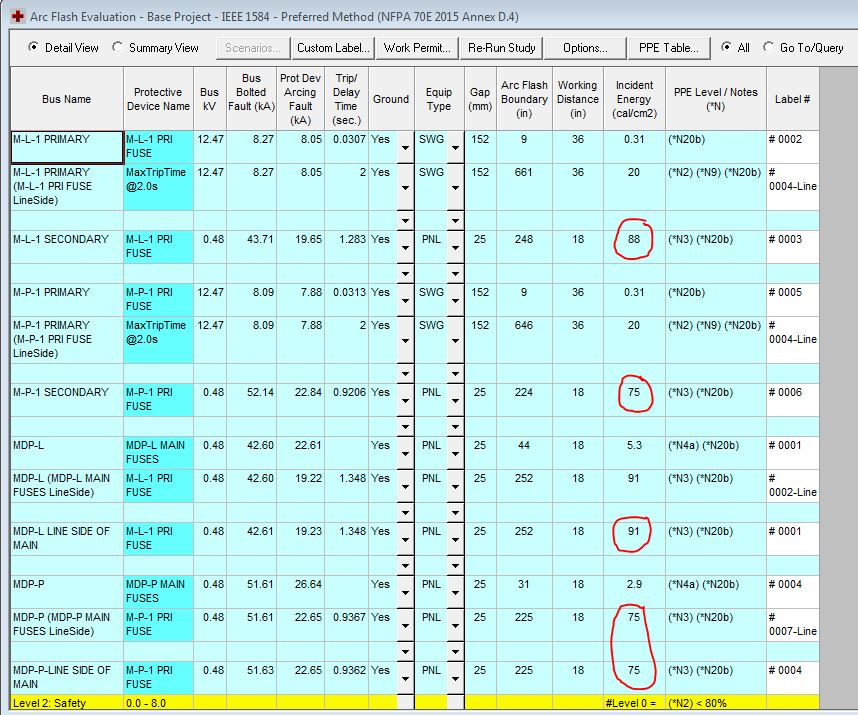
Task: Select the All radio button
Action: coord(726,47)
